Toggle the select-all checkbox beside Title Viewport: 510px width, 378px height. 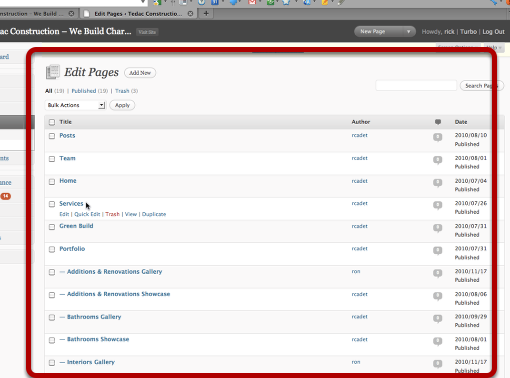52,122
